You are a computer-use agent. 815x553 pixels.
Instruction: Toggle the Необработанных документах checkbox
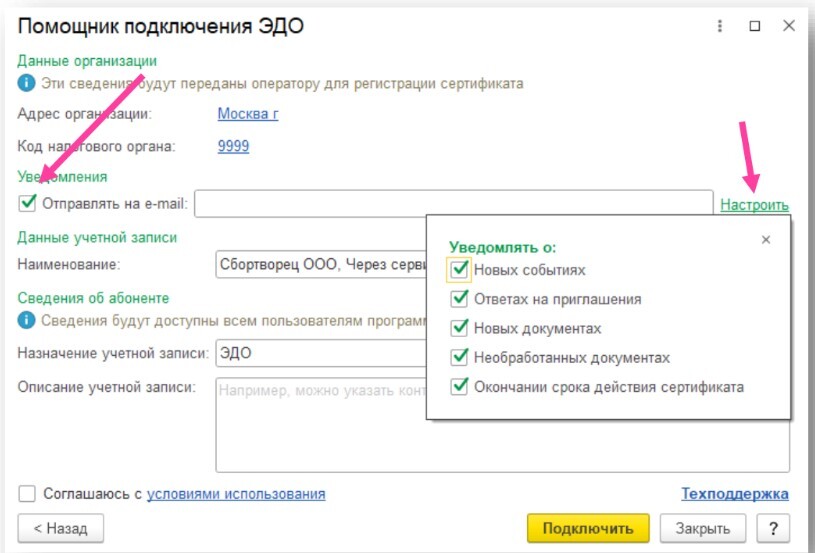(459, 357)
